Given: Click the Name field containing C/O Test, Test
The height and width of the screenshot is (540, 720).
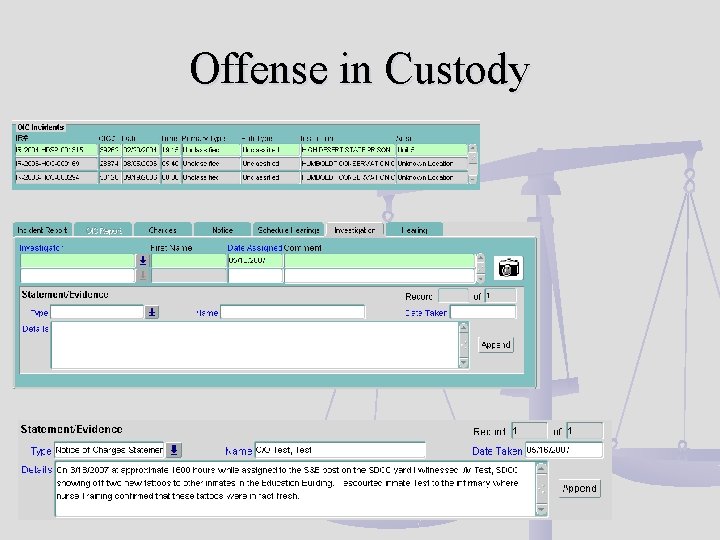Looking at the screenshot, I should coord(340,450).
